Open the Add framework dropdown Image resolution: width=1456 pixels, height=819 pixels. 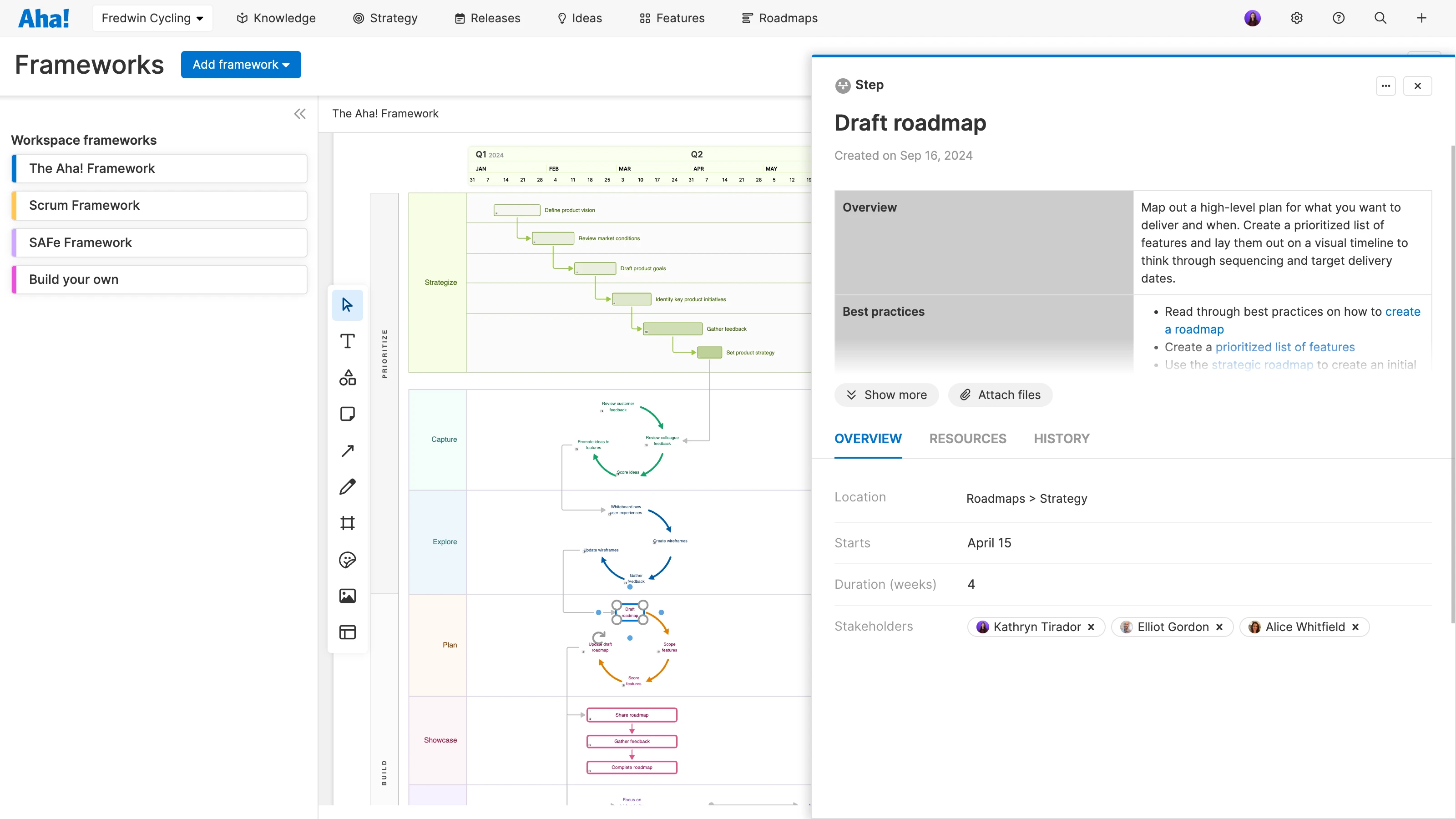point(241,65)
